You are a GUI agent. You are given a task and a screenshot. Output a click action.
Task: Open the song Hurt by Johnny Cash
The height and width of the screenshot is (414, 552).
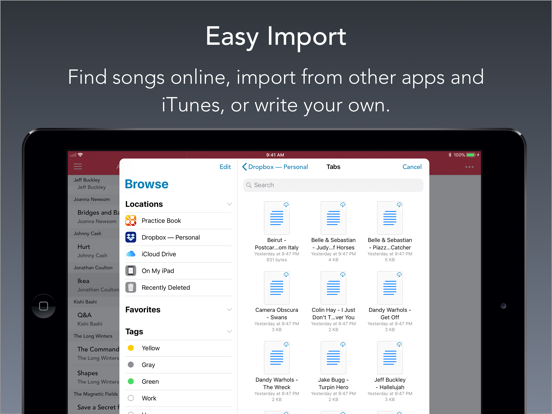94,251
